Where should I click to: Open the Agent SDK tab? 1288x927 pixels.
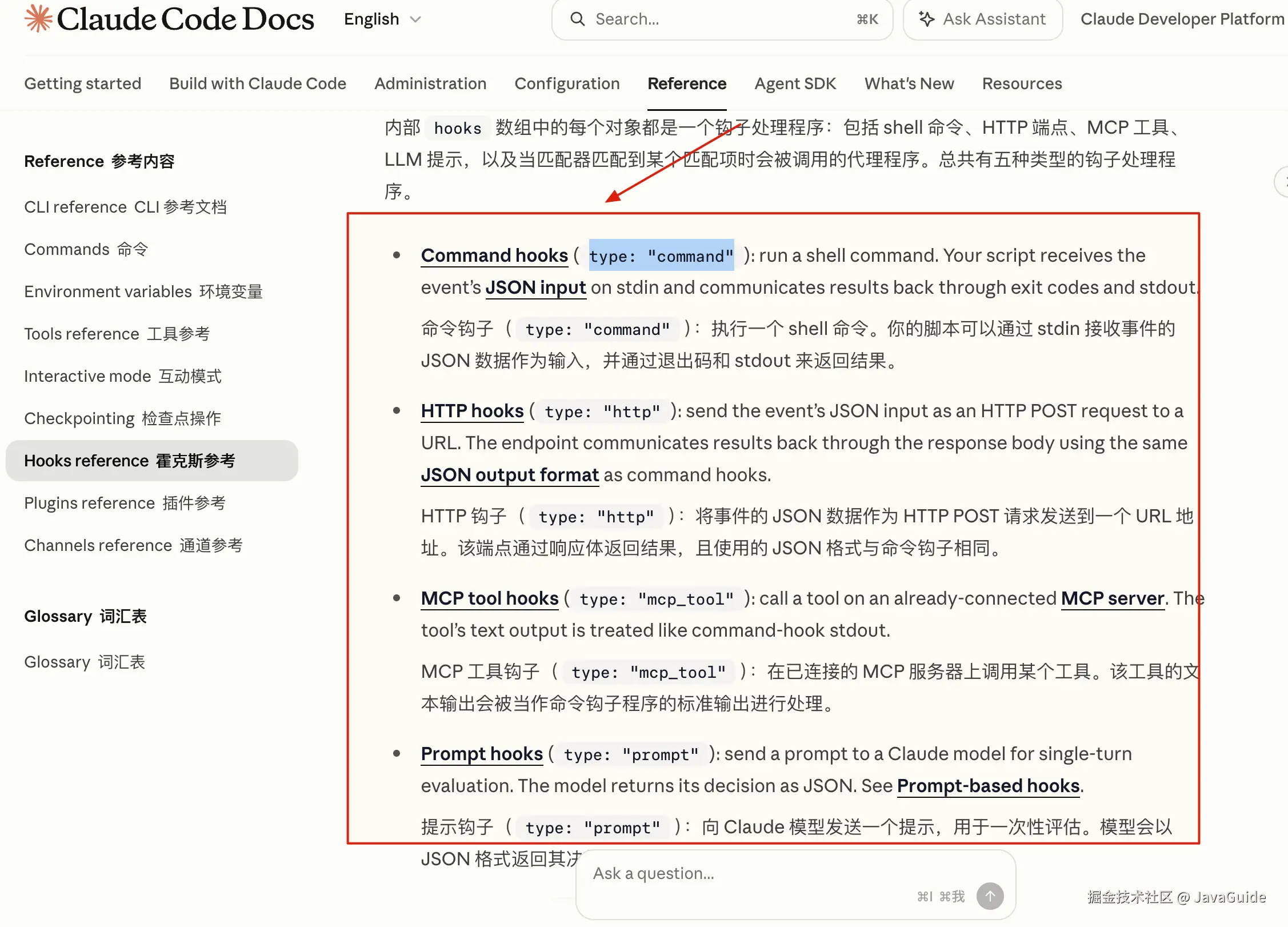click(x=795, y=83)
